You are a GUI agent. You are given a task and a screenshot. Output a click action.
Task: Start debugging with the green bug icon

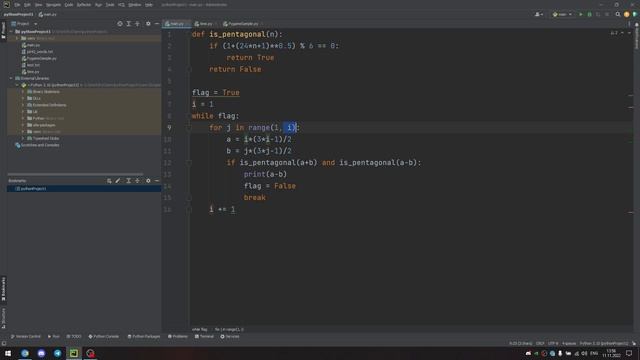(589, 14)
